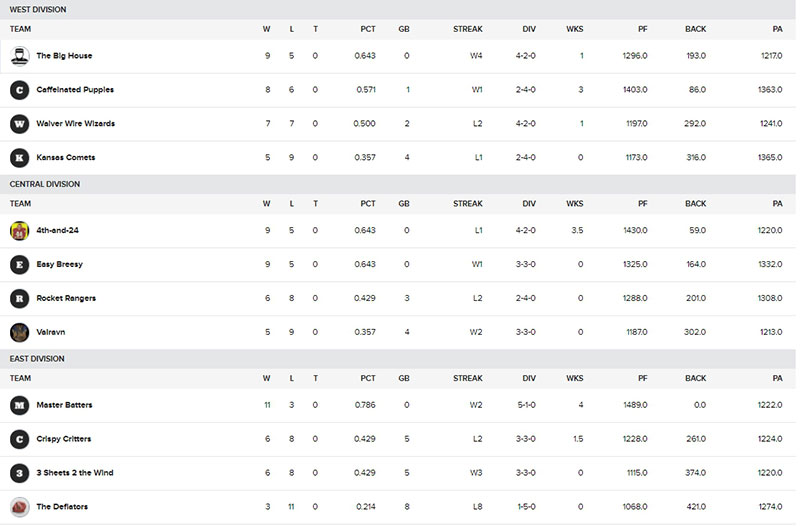This screenshot has width=800, height=526.
Task: Click The Deflators football avatar icon
Action: (19, 507)
